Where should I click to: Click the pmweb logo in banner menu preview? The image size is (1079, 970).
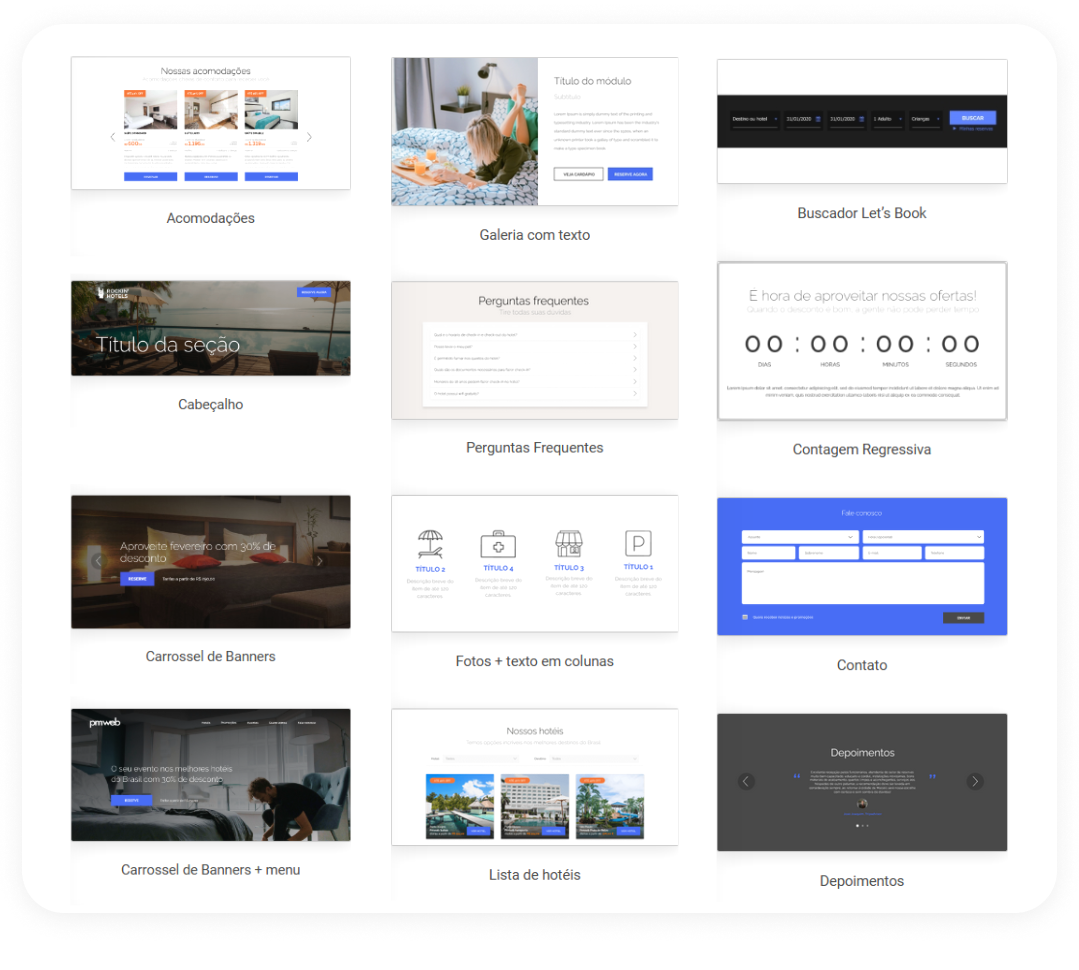105,722
